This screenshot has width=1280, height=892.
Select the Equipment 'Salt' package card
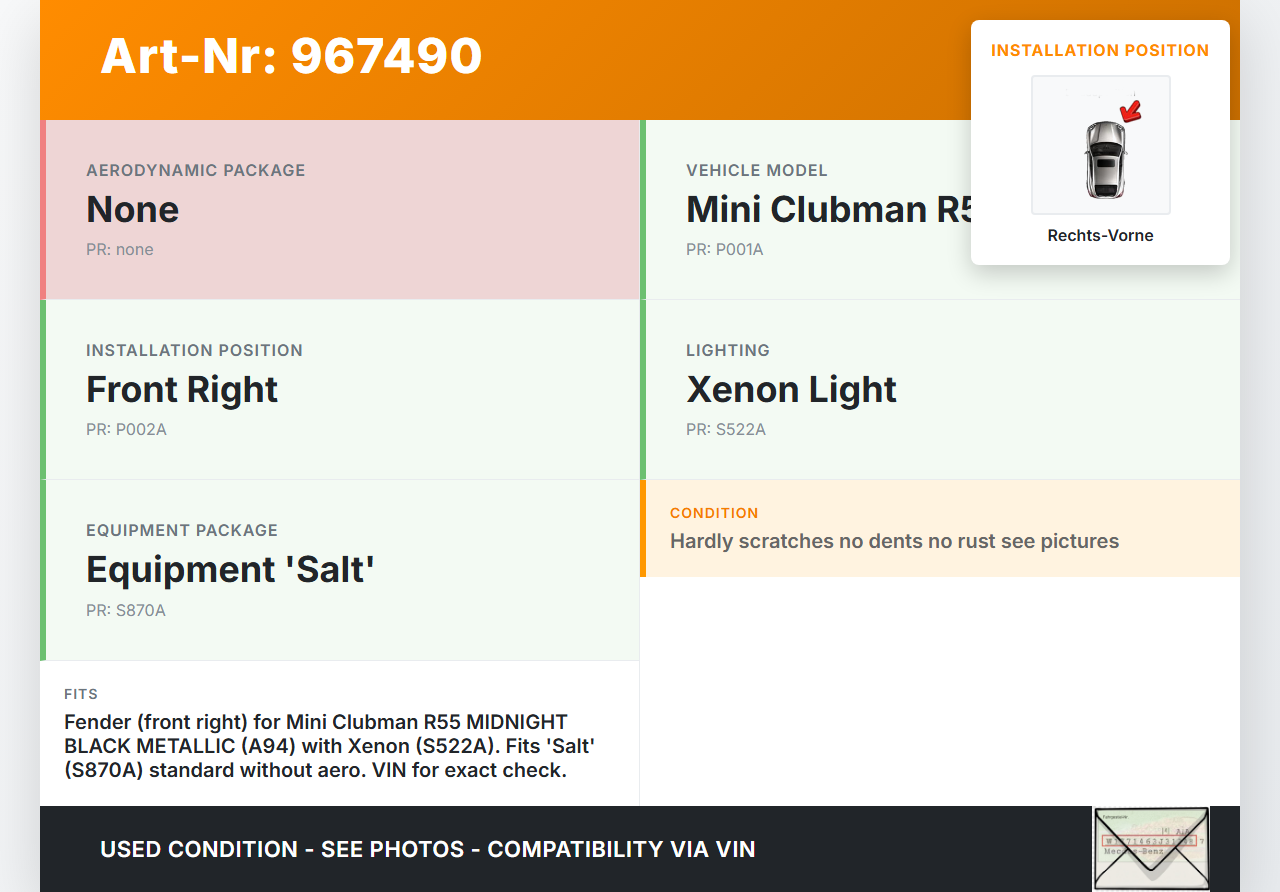(x=341, y=570)
